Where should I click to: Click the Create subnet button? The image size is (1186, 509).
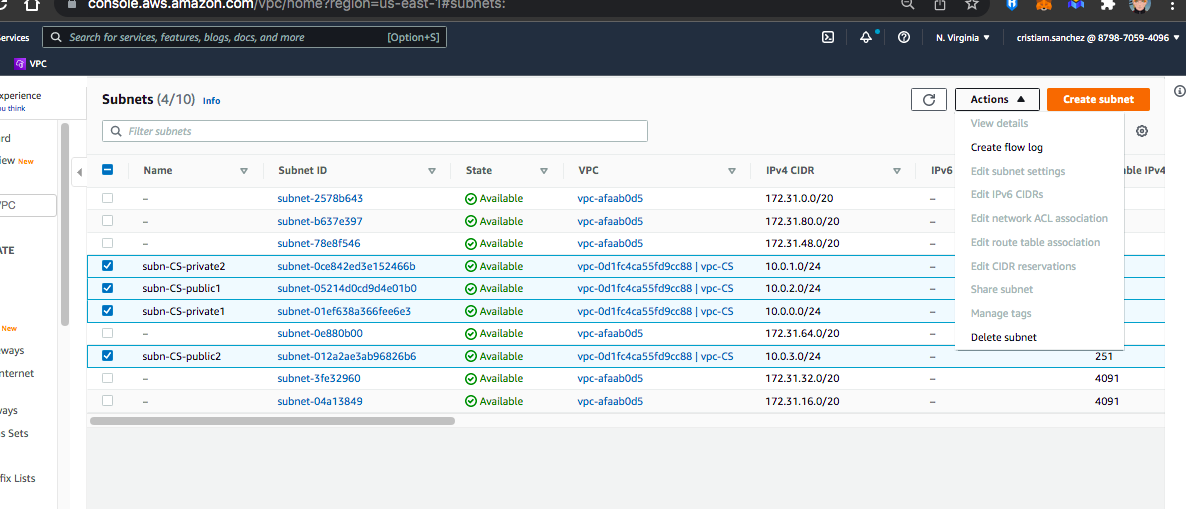[x=1098, y=99]
